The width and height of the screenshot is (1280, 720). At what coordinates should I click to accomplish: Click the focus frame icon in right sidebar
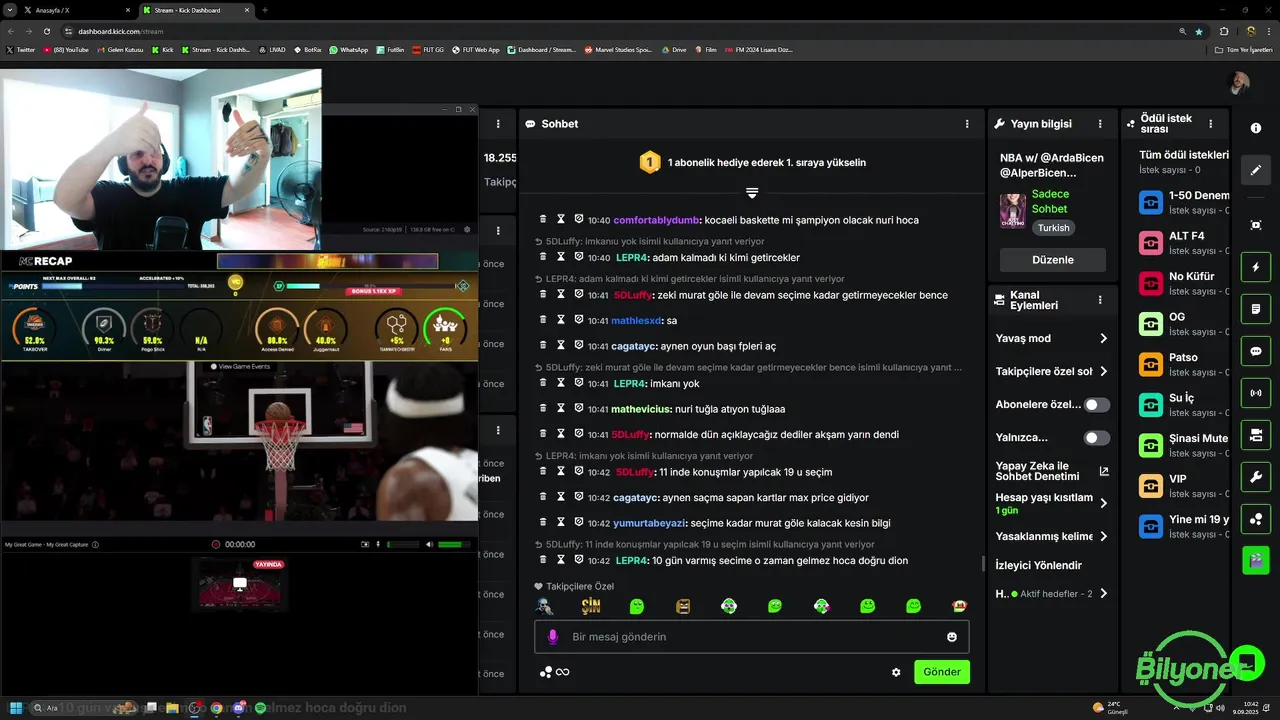(x=1256, y=225)
